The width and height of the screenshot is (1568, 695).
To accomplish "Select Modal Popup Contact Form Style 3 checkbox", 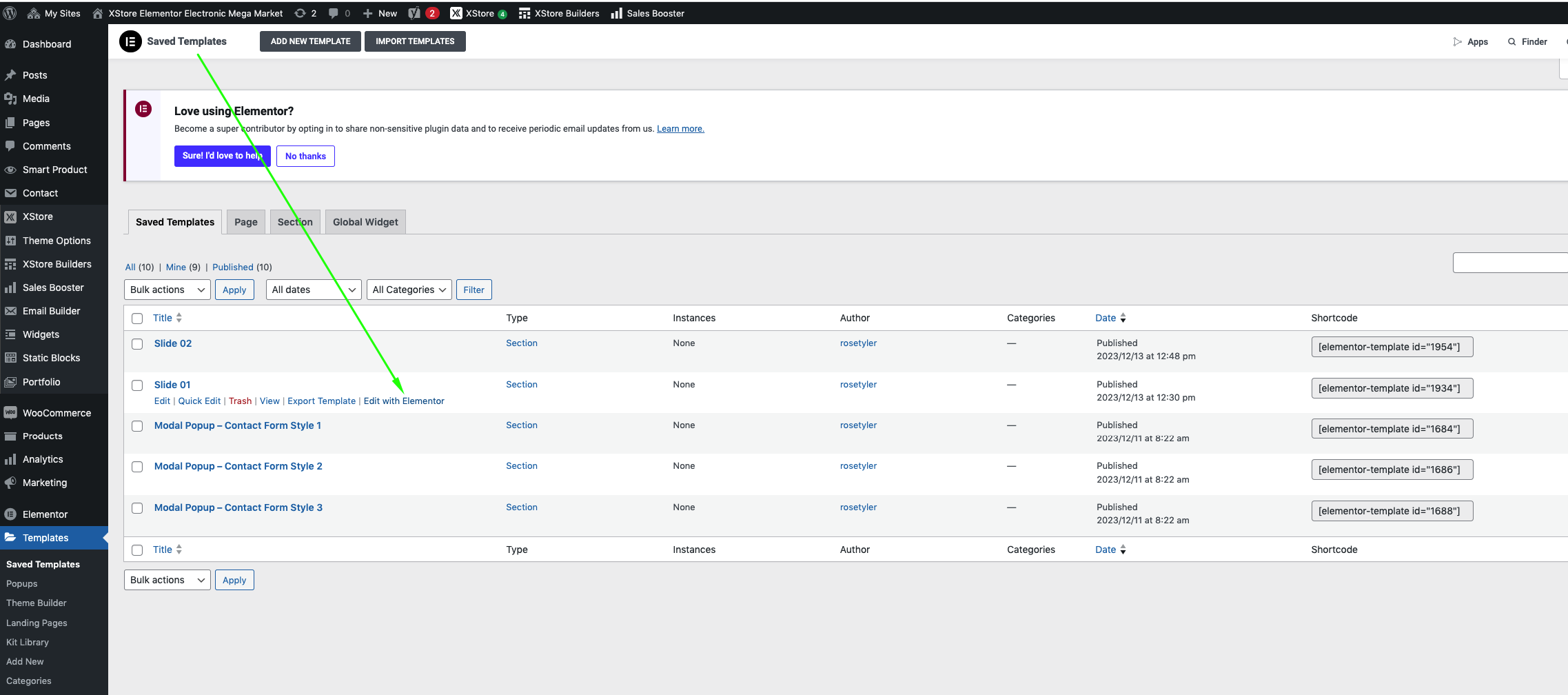I will click(137, 508).
